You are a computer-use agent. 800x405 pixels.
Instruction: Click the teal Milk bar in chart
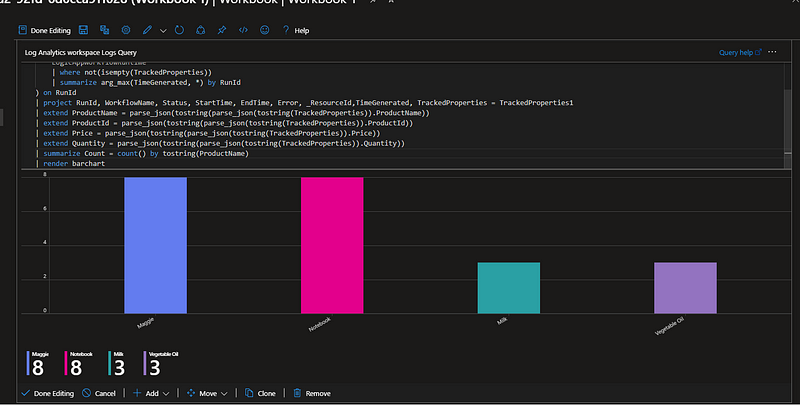click(509, 288)
